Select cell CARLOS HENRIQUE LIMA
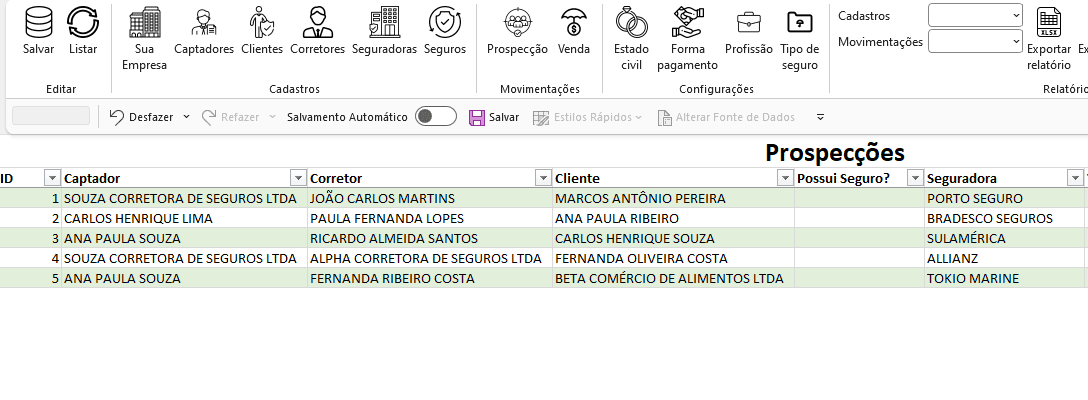The image size is (1088, 400). tap(185, 219)
